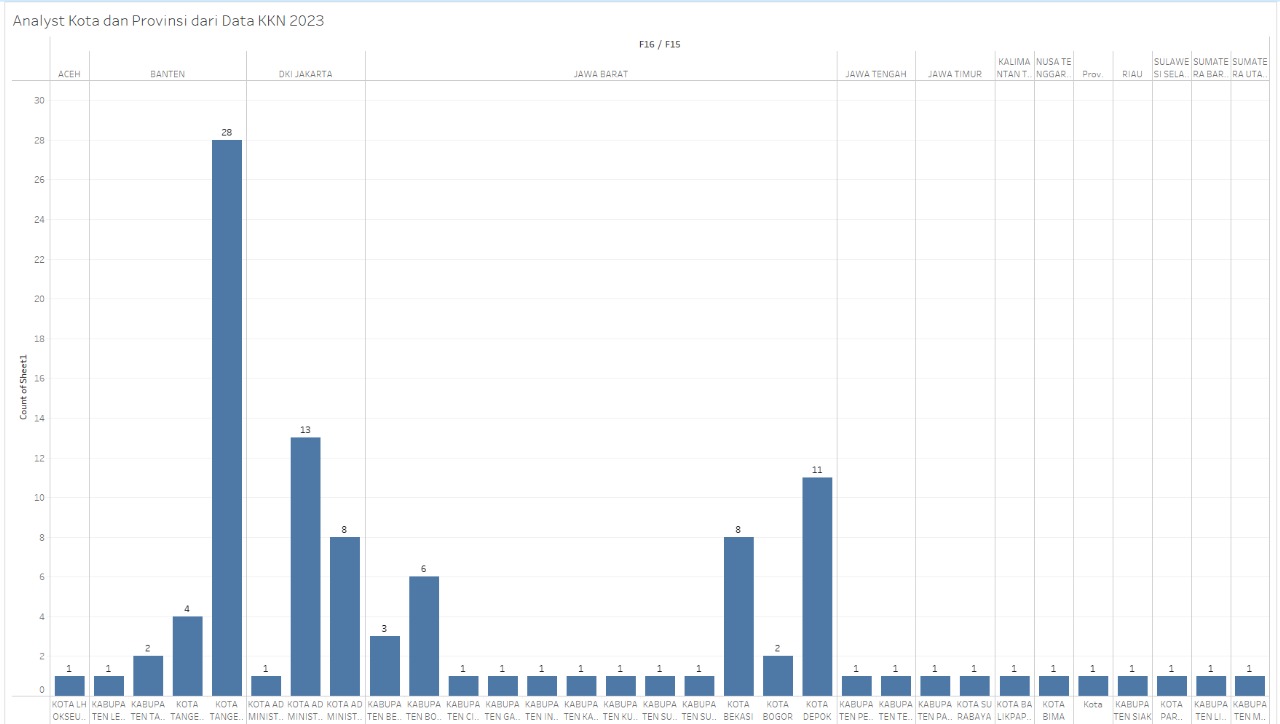Select the DKI Jakarta bar labeled 13
Viewport: 1280px width, 724px height.
305,566
